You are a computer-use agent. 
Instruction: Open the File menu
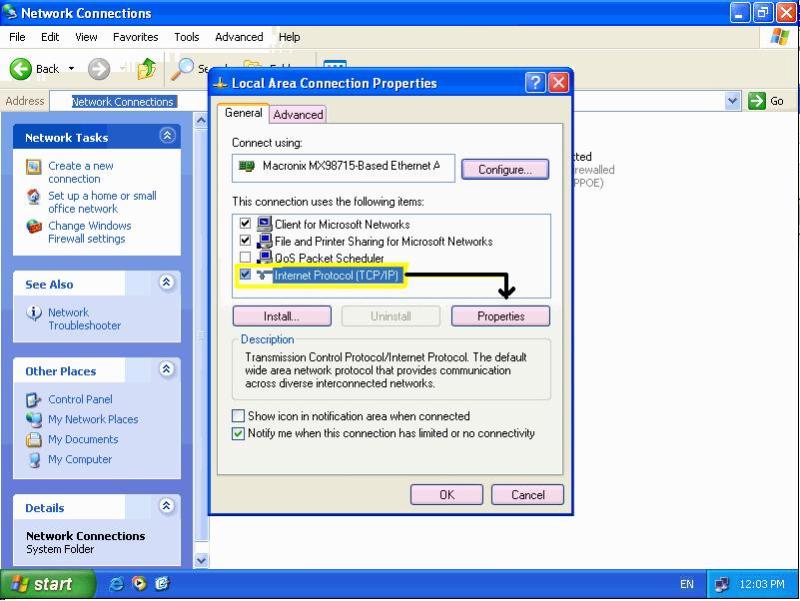pyautogui.click(x=17, y=37)
